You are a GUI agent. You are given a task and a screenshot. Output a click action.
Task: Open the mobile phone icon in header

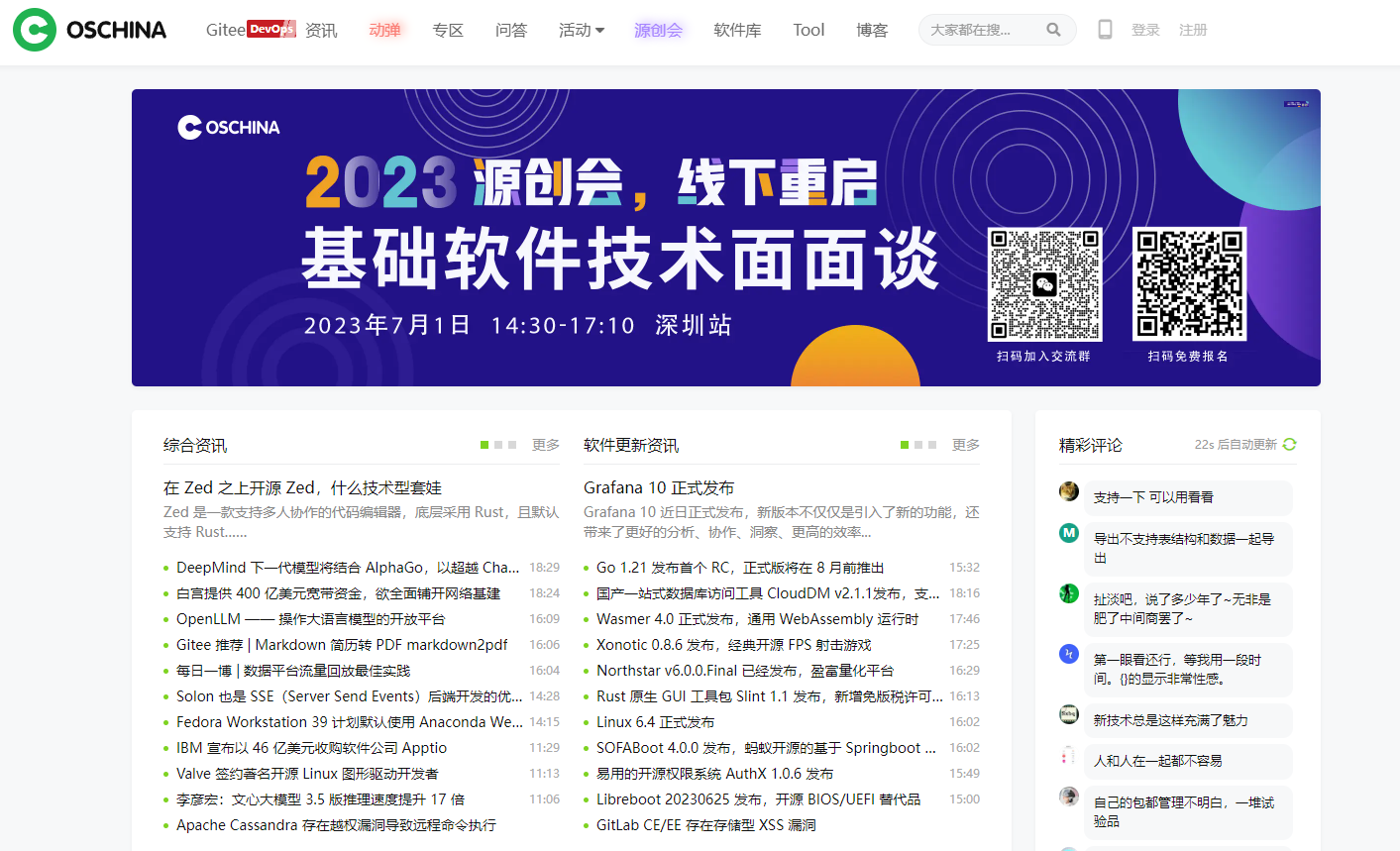[1105, 30]
